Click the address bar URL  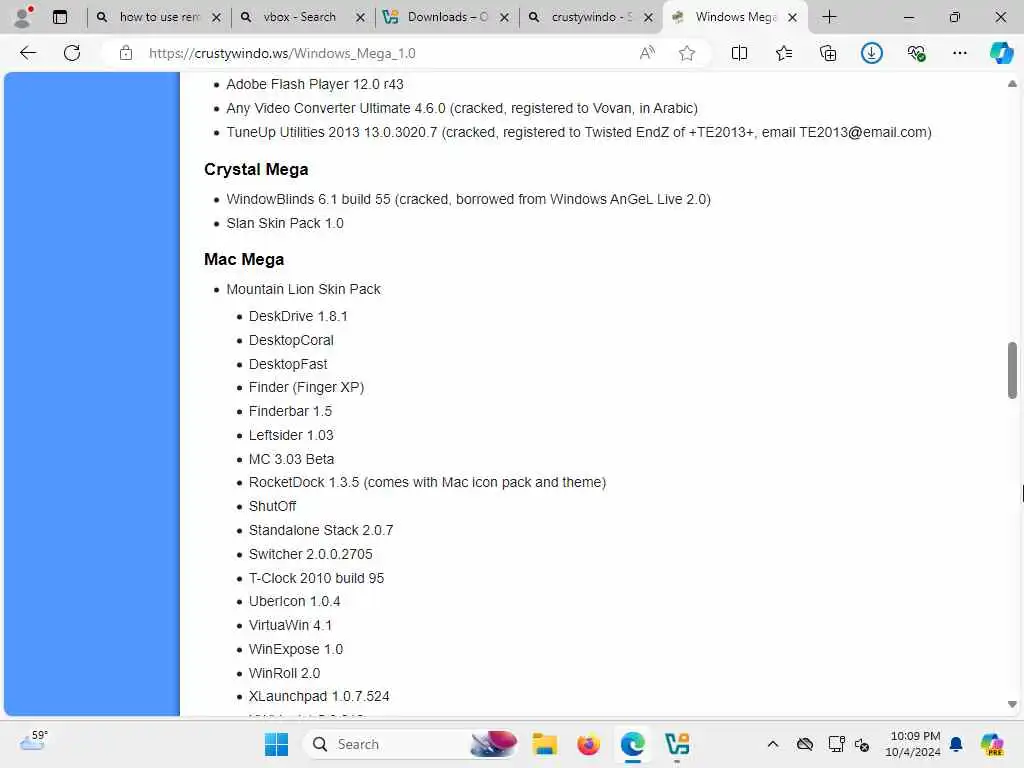click(281, 54)
